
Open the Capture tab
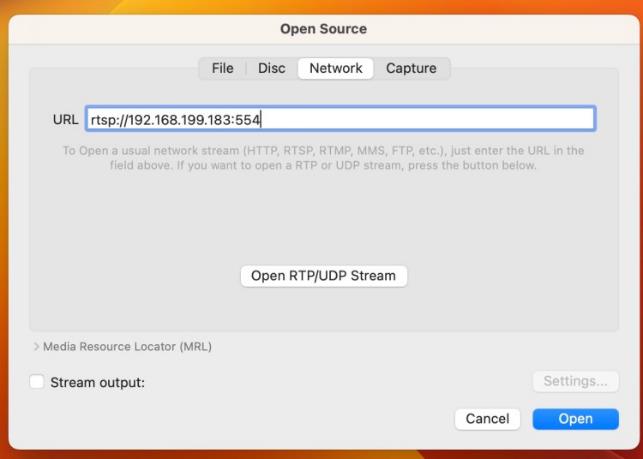tap(411, 68)
